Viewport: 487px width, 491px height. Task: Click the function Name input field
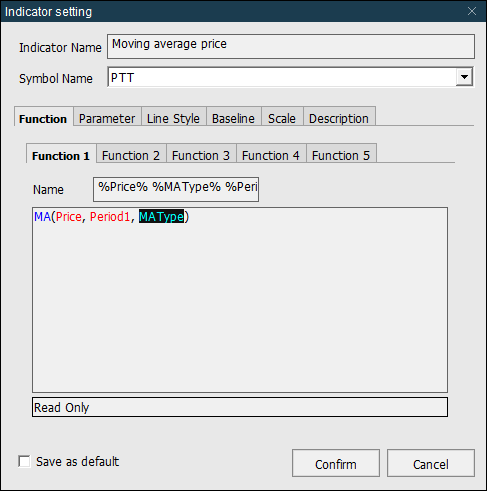[176, 189]
